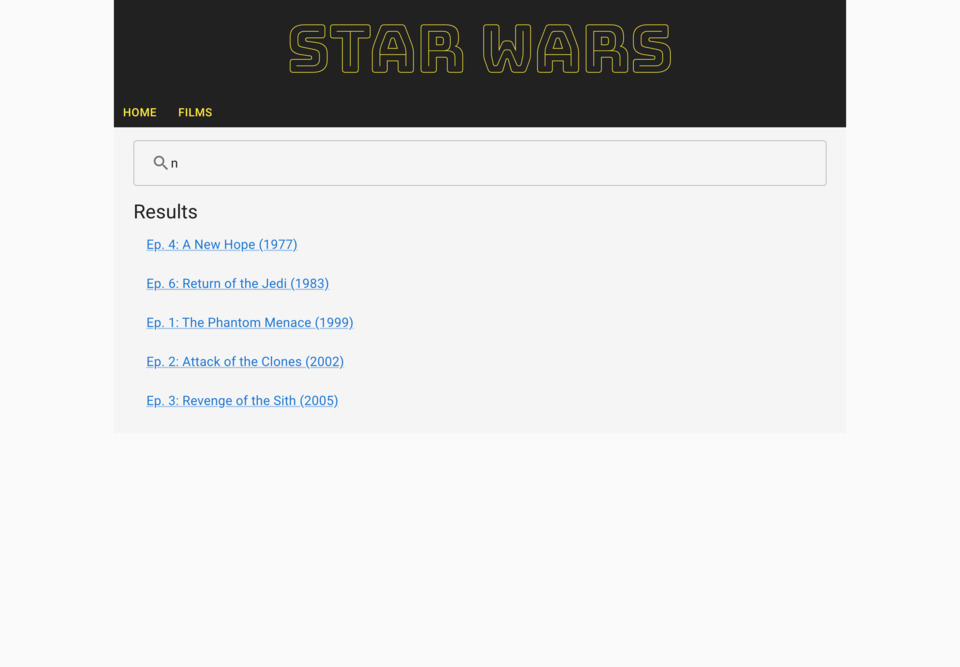
Task: Click the STAR WARS logo
Action: pos(480,49)
